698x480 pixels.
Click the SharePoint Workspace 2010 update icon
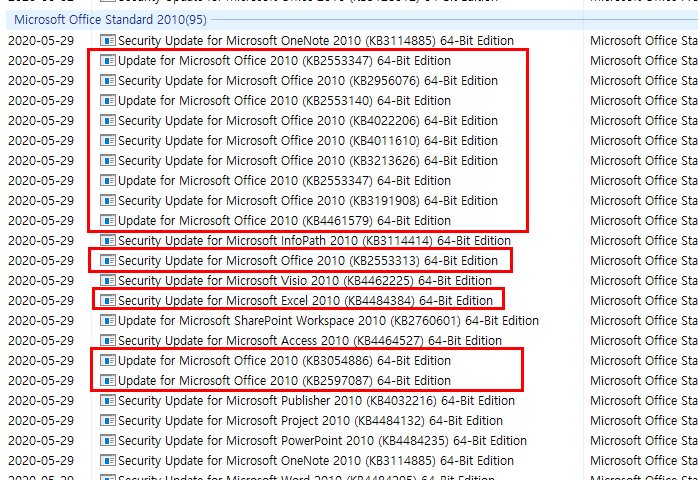[108, 321]
